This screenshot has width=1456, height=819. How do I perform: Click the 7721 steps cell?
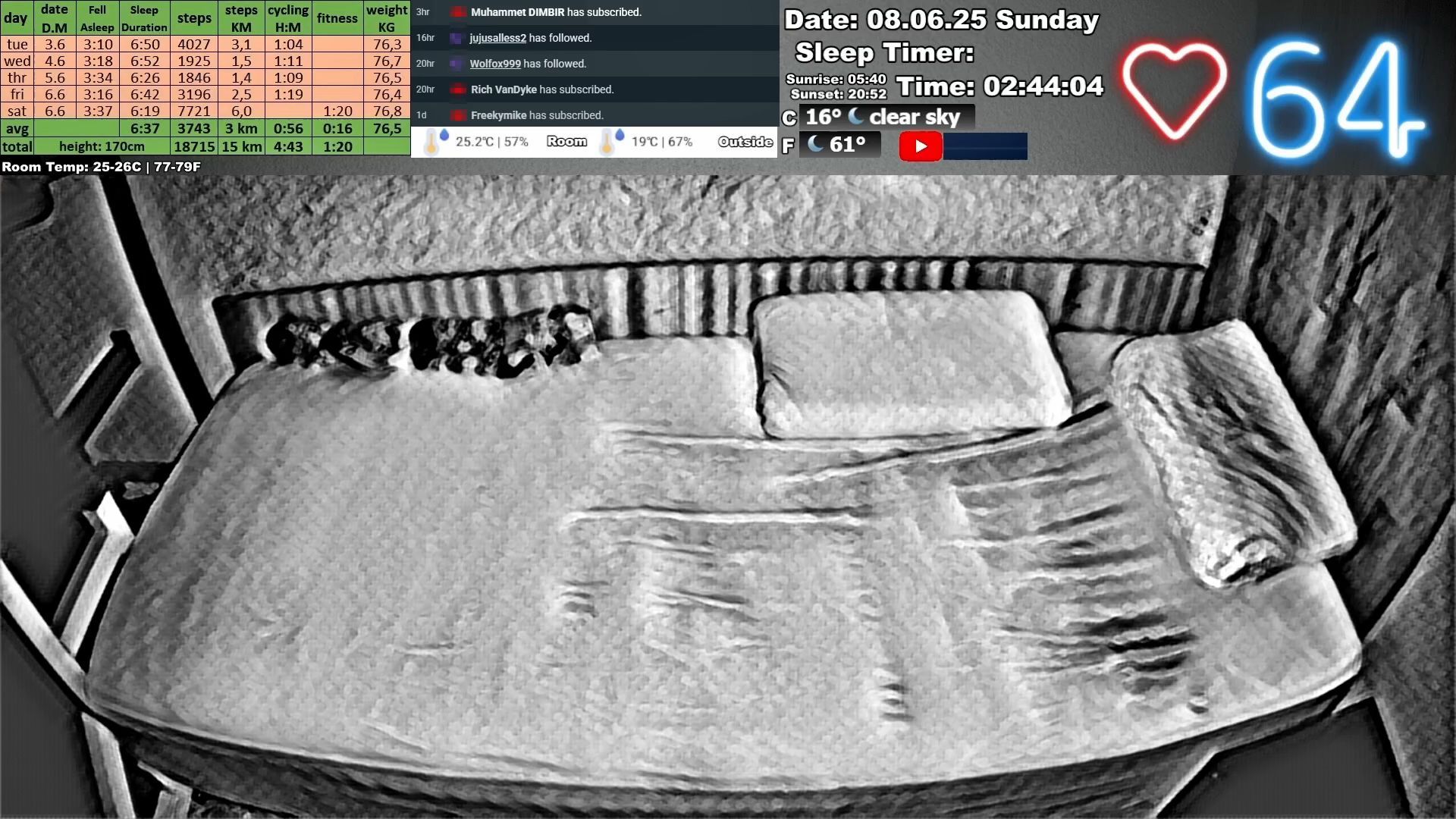pyautogui.click(x=194, y=111)
